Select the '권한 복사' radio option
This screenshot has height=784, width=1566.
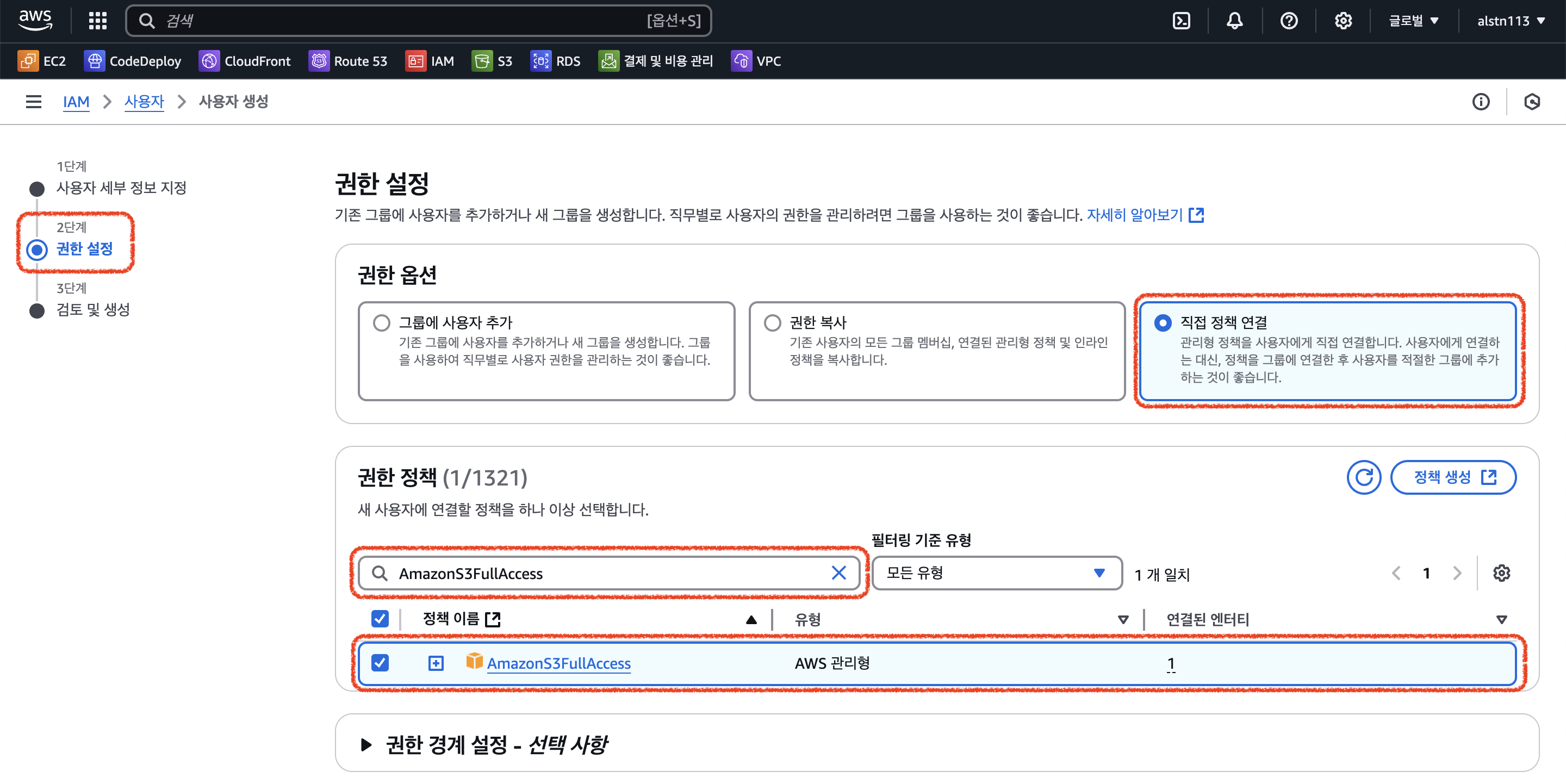tap(772, 323)
